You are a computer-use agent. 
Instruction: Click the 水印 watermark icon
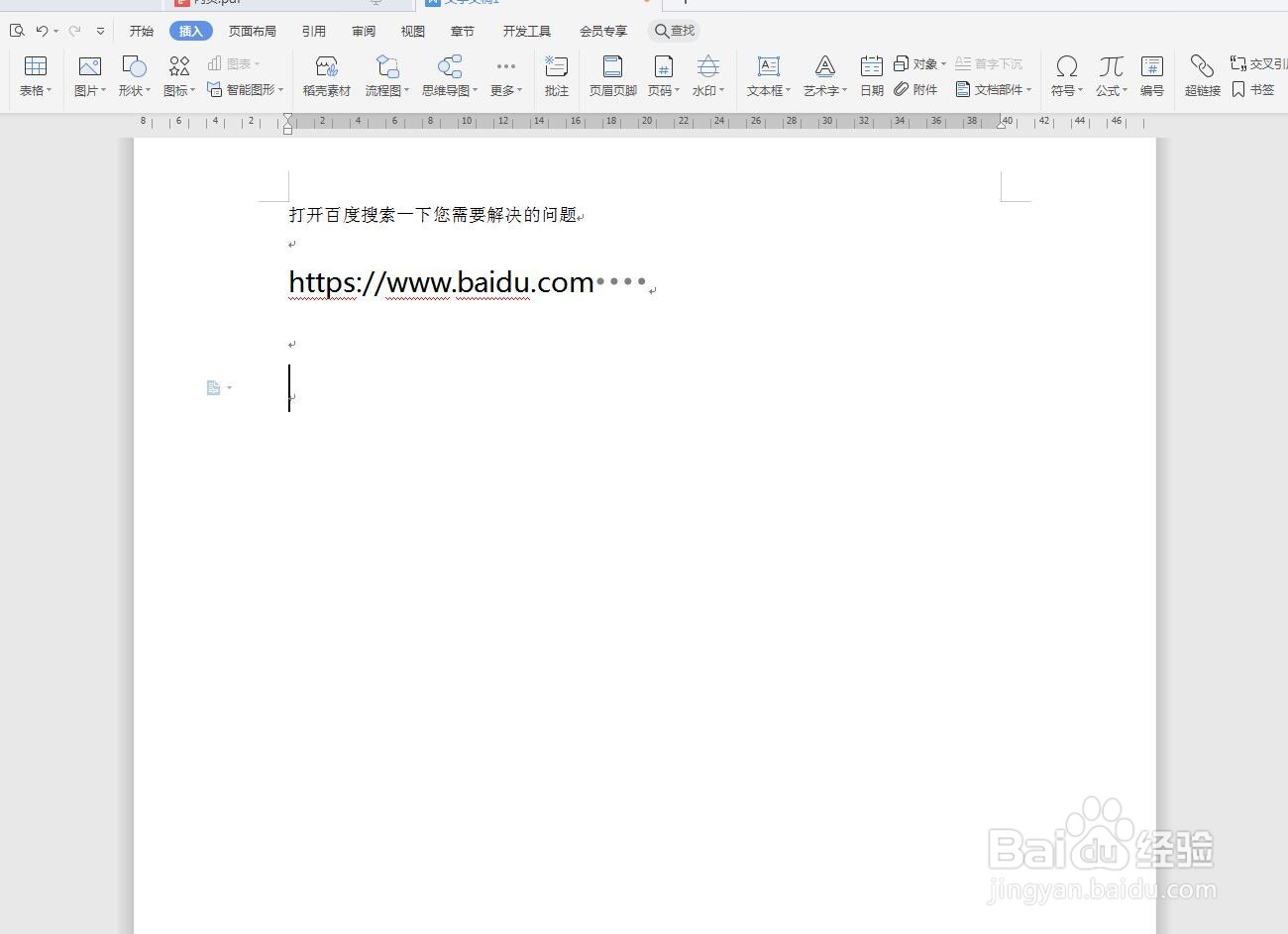click(708, 66)
